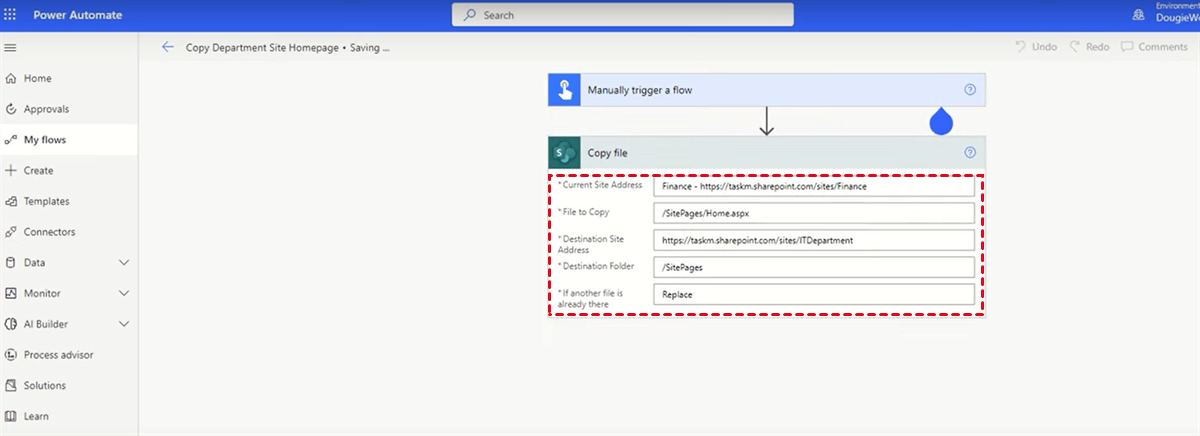Click the Process advisor label
Viewport: 1200px width, 436px height.
(x=58, y=355)
